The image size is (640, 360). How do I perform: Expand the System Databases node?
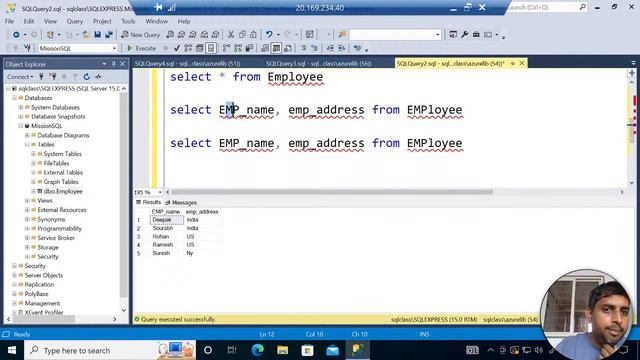click(21, 107)
